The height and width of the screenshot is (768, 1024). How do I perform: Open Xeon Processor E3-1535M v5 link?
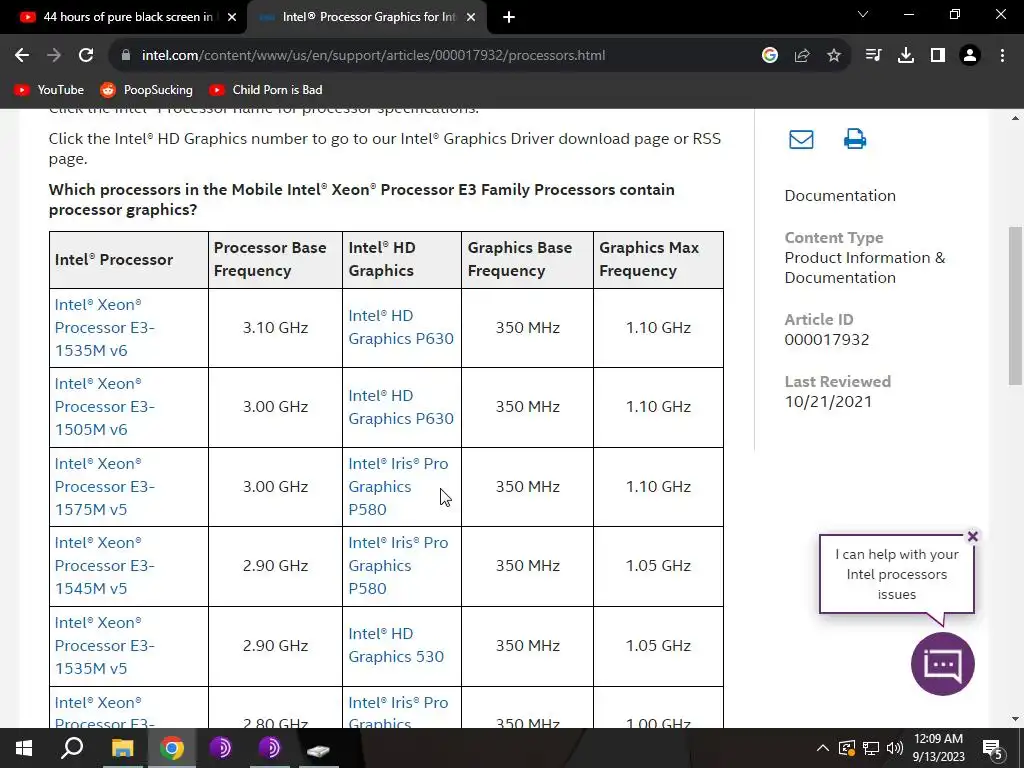pos(104,645)
